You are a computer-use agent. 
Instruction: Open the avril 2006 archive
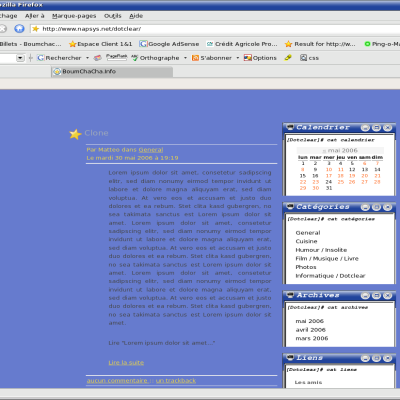[311, 330]
